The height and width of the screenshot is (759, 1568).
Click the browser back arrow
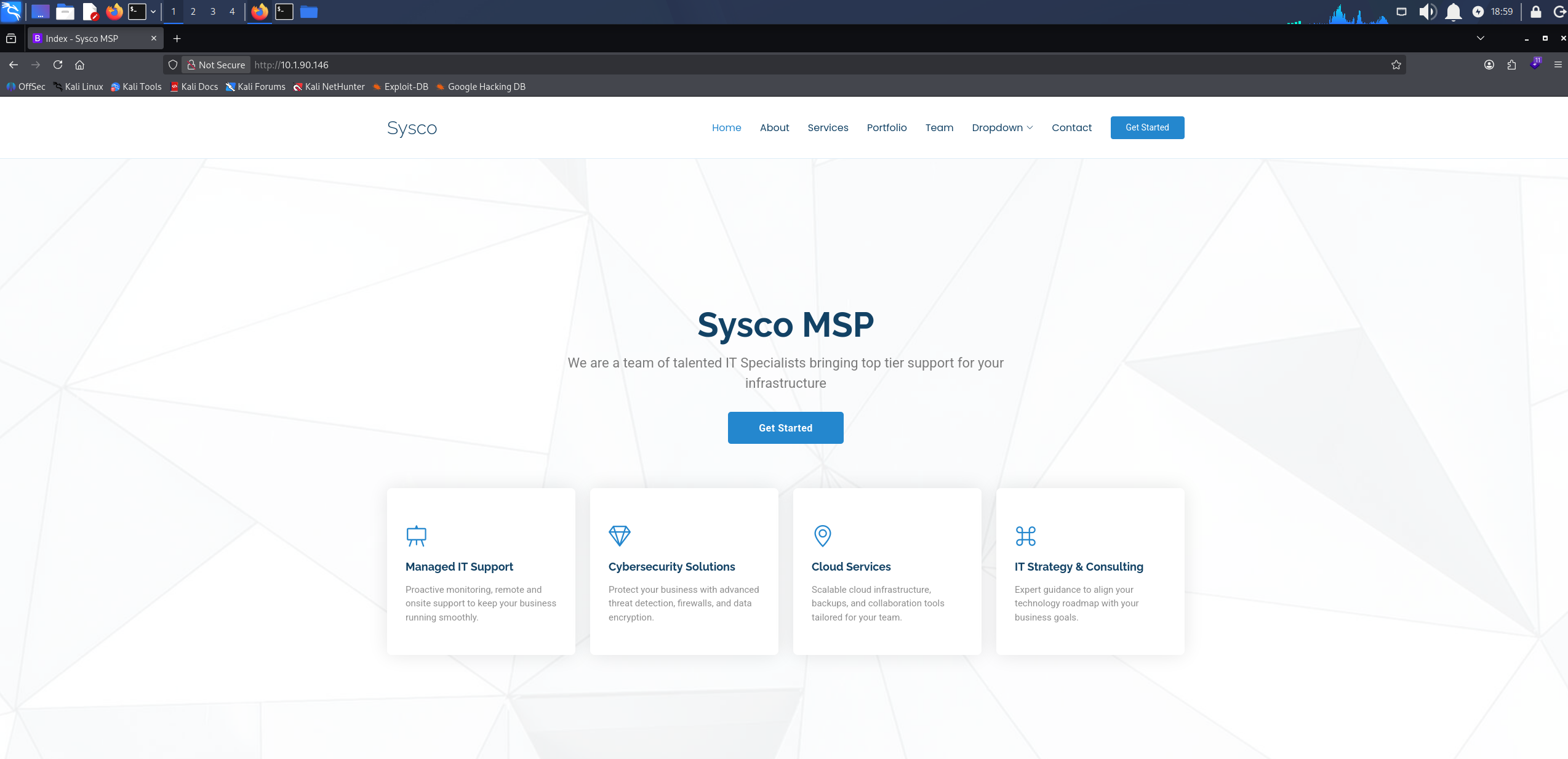click(x=14, y=65)
